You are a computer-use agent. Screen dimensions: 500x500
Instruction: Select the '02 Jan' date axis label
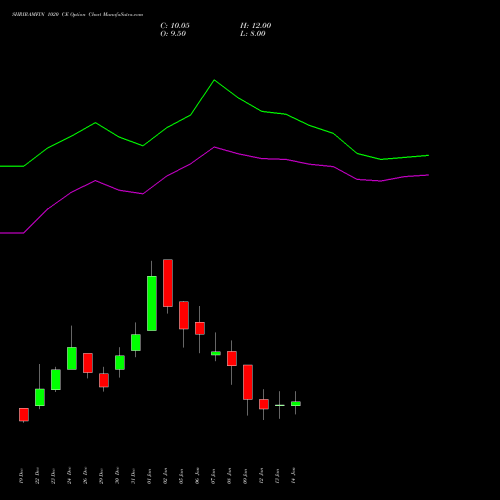tap(166, 476)
